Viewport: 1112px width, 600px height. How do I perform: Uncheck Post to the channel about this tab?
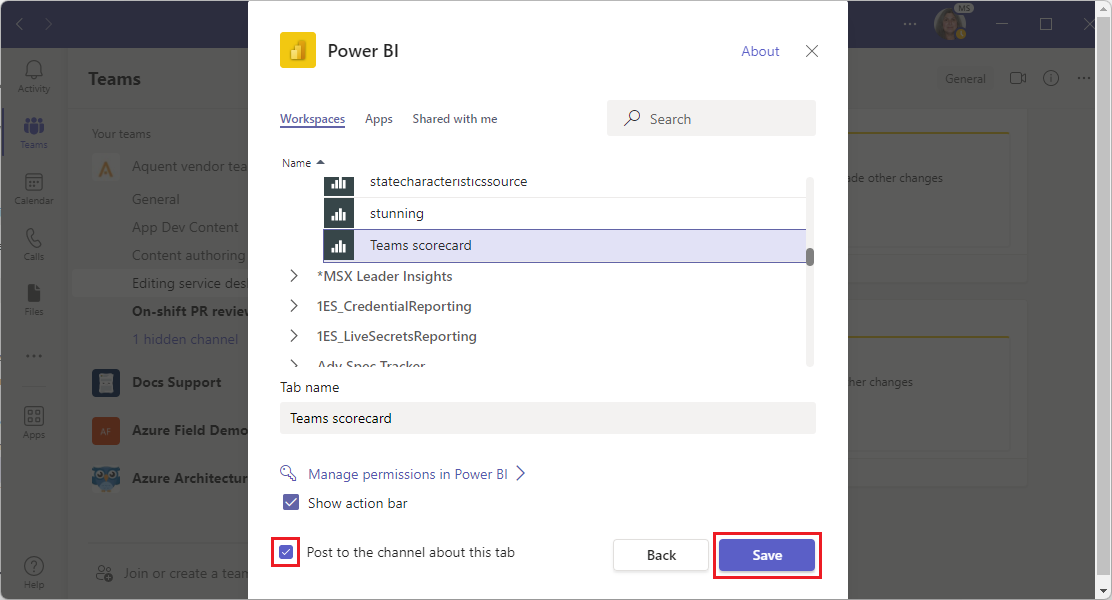pyautogui.click(x=286, y=552)
